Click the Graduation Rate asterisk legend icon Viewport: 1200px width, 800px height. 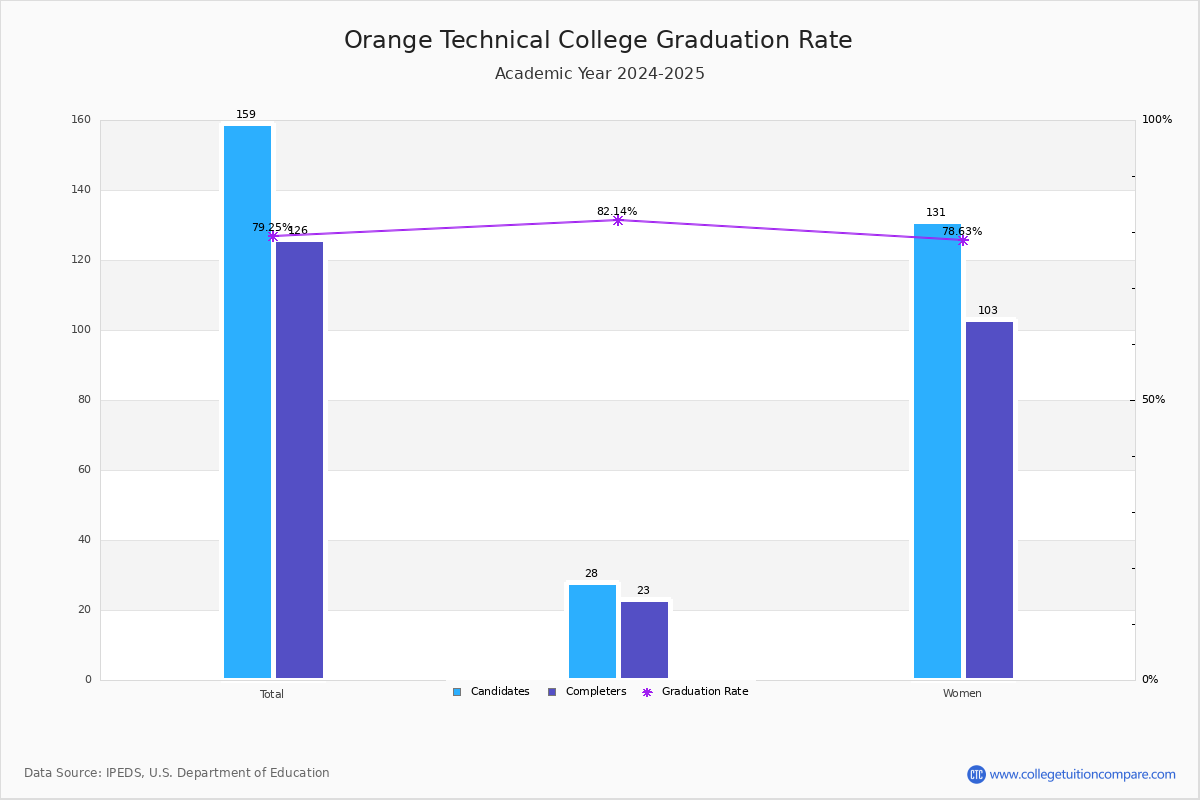[647, 692]
